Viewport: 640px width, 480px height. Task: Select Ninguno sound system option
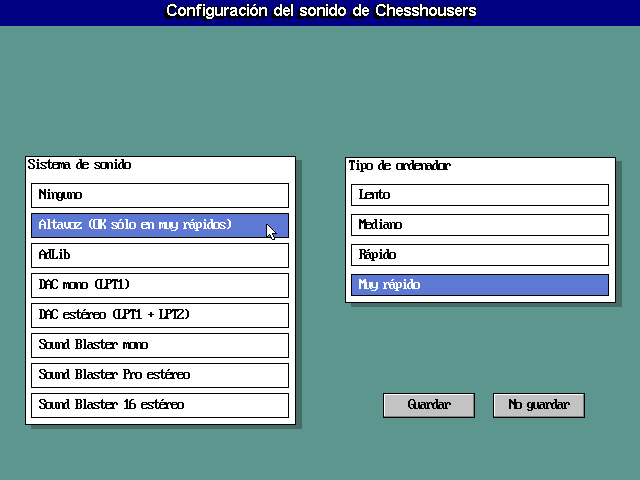coord(160,195)
